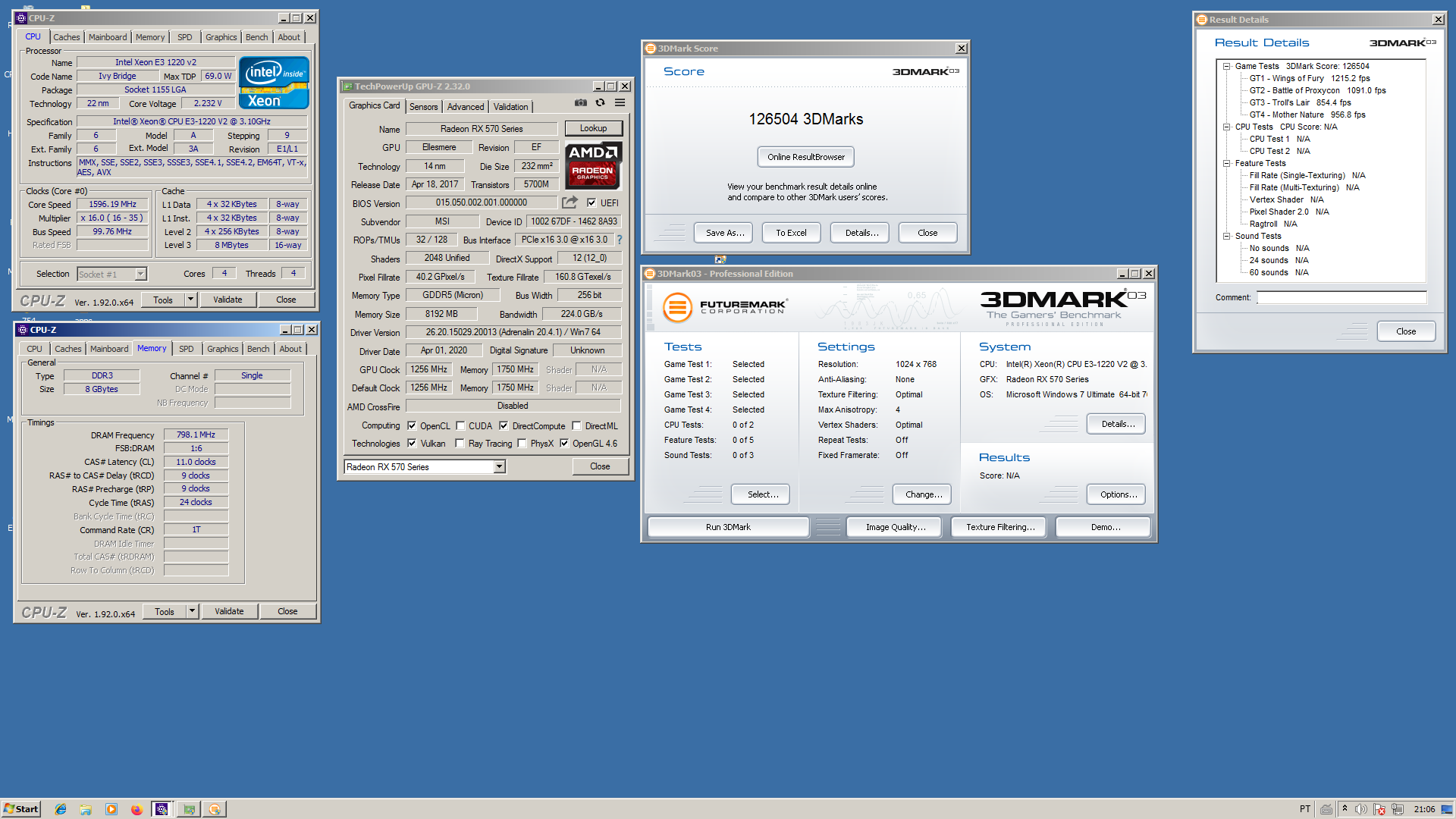Open the Socket #1 selection dropdown

tap(140, 274)
